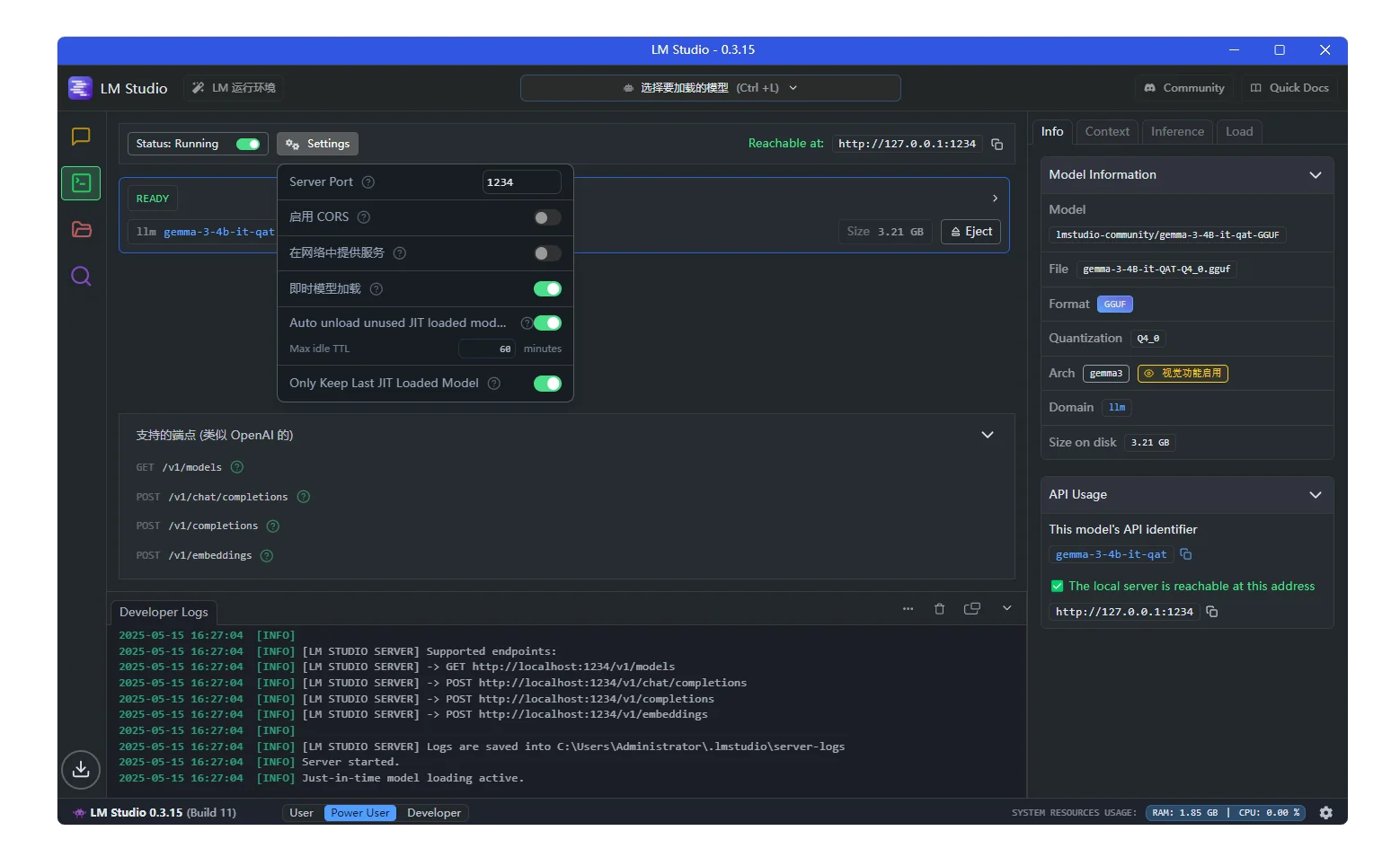Open the Downloads icon in sidebar

(81, 769)
